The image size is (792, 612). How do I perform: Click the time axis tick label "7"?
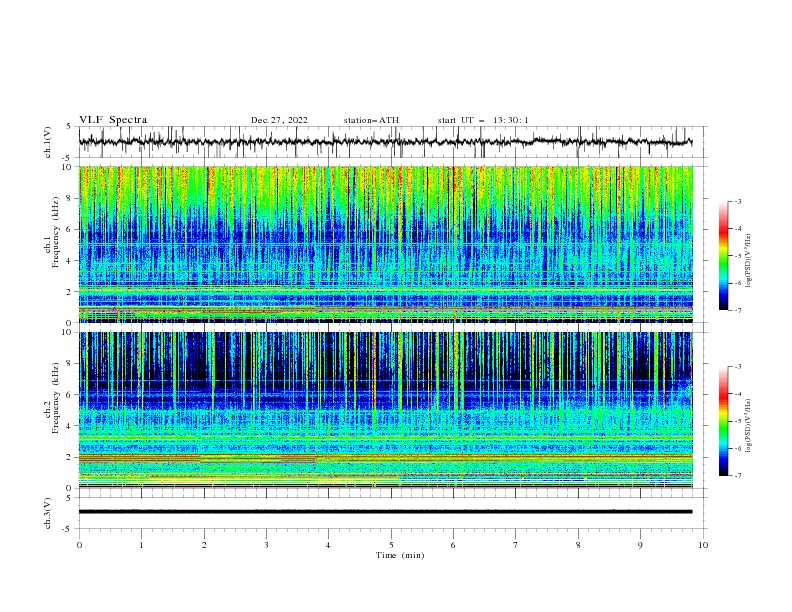point(516,545)
